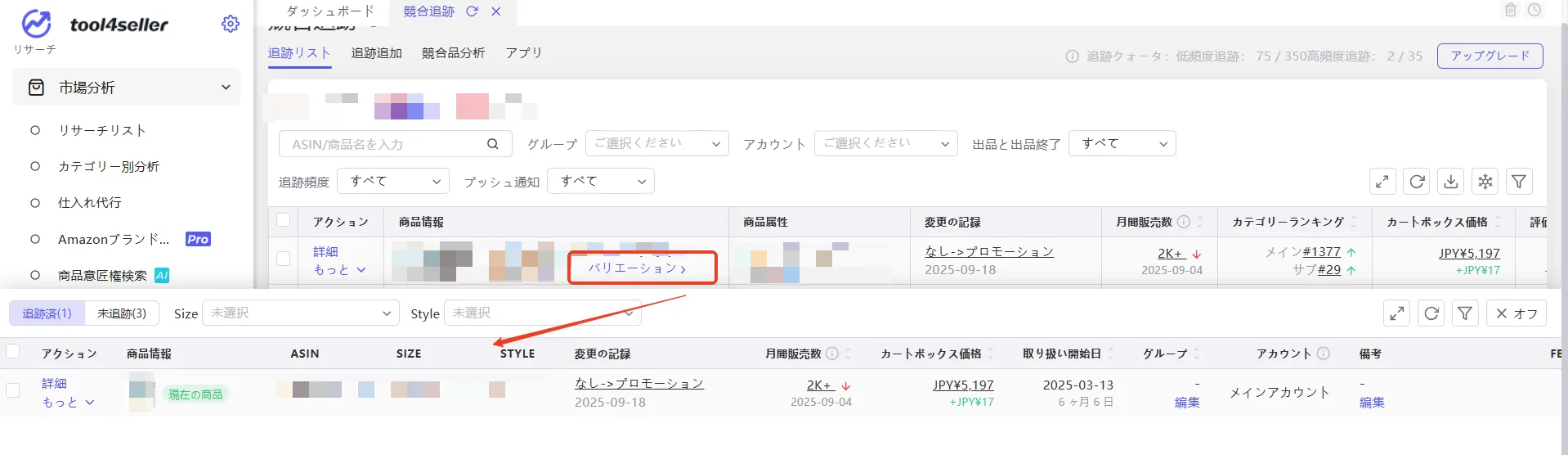Viewport: 1568px width, 455px height.
Task: Open the Size dropdown in variation panel
Action: click(301, 313)
